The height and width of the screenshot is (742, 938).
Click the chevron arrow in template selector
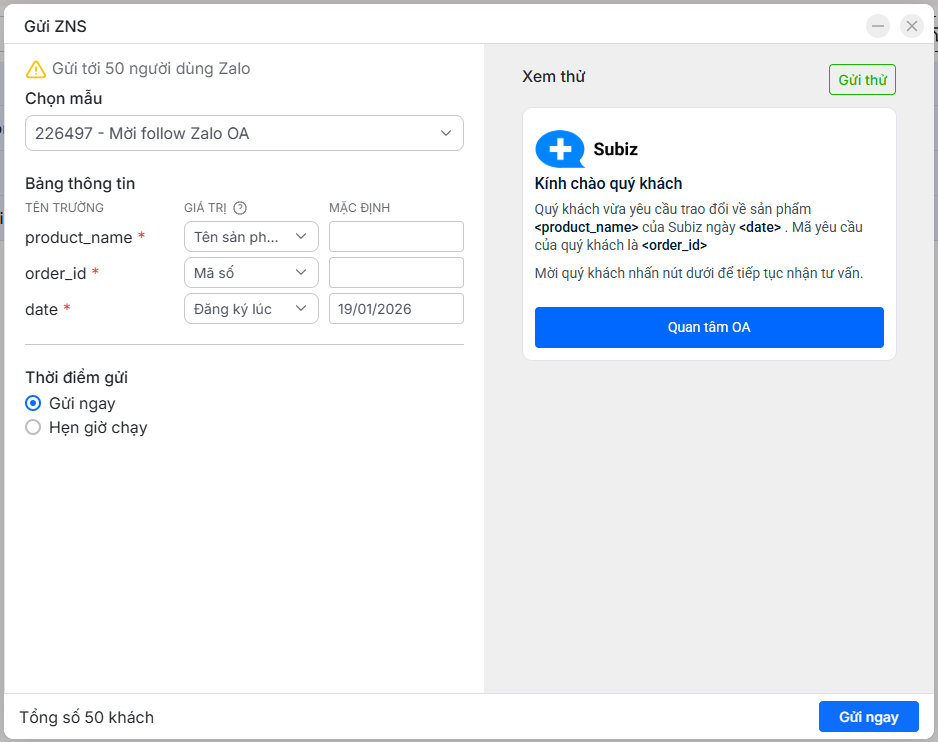(x=446, y=133)
